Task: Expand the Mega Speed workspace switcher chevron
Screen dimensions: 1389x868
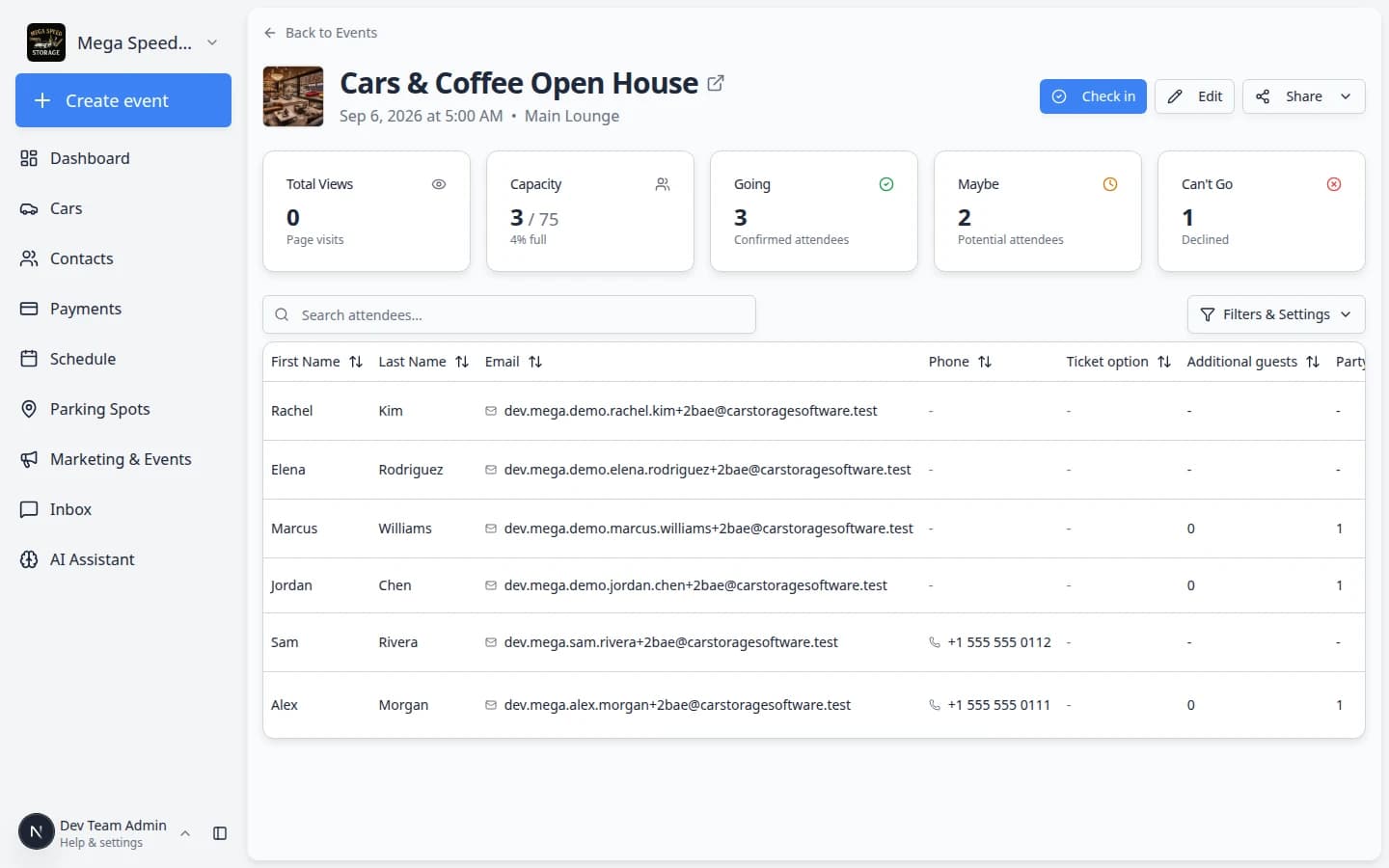Action: click(212, 42)
